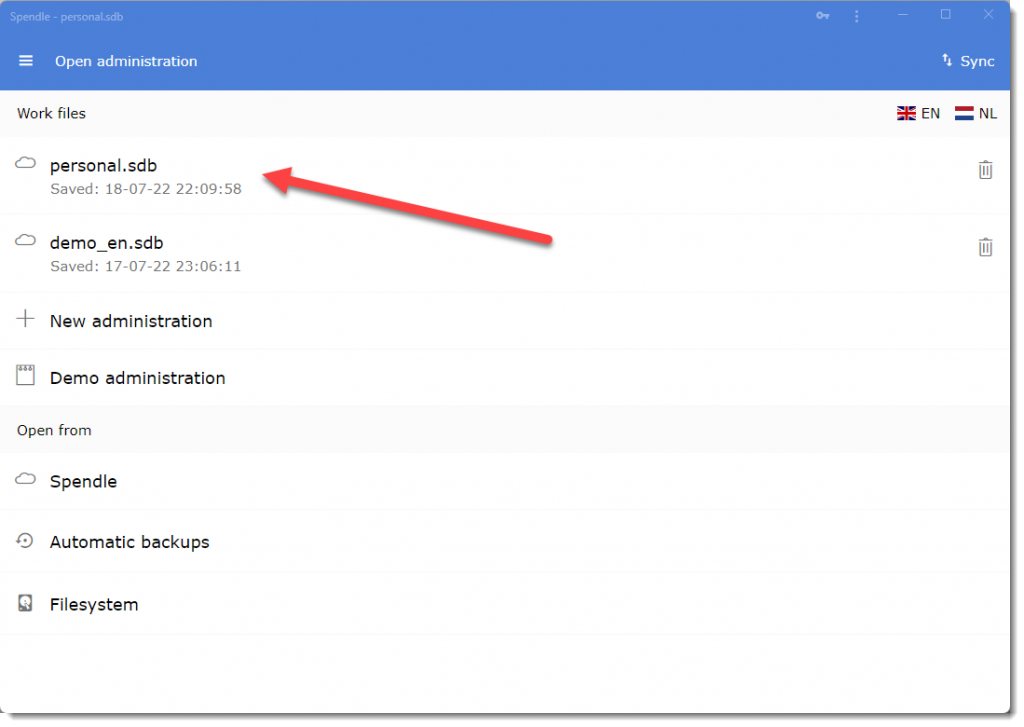Screen dimensions: 1024x727
Task: Click the Sync arrows icon
Action: pos(947,60)
